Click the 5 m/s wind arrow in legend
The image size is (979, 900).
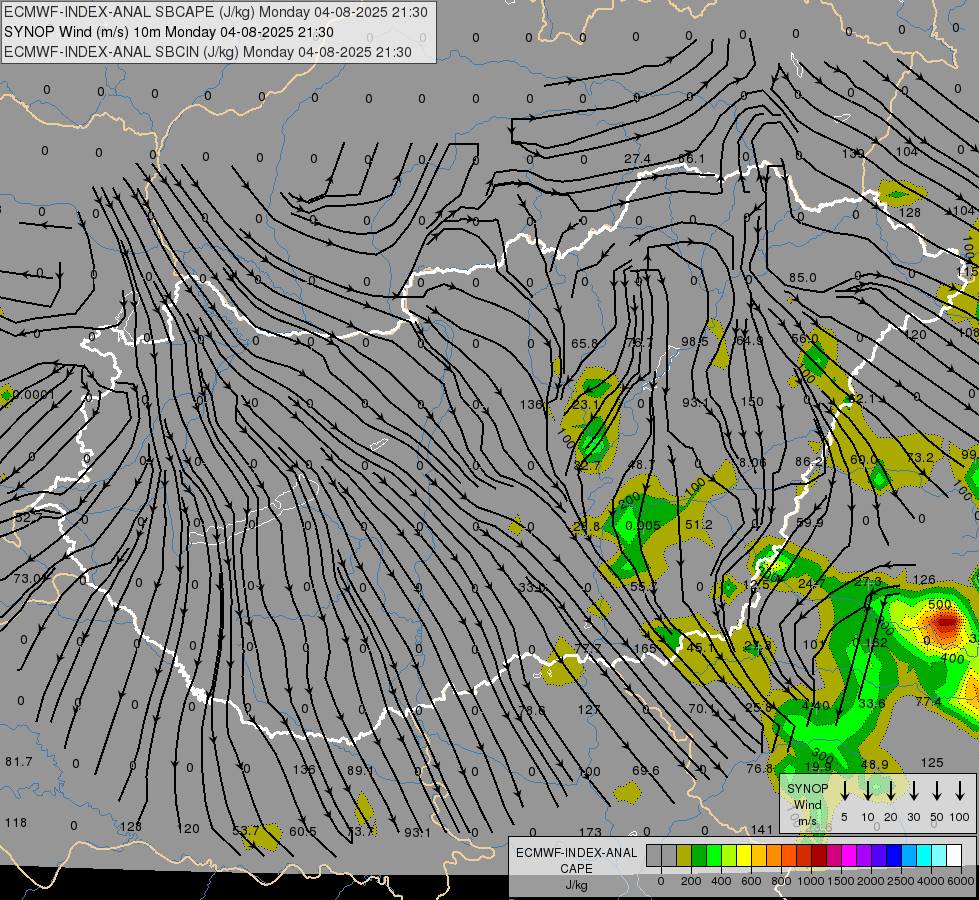point(844,791)
